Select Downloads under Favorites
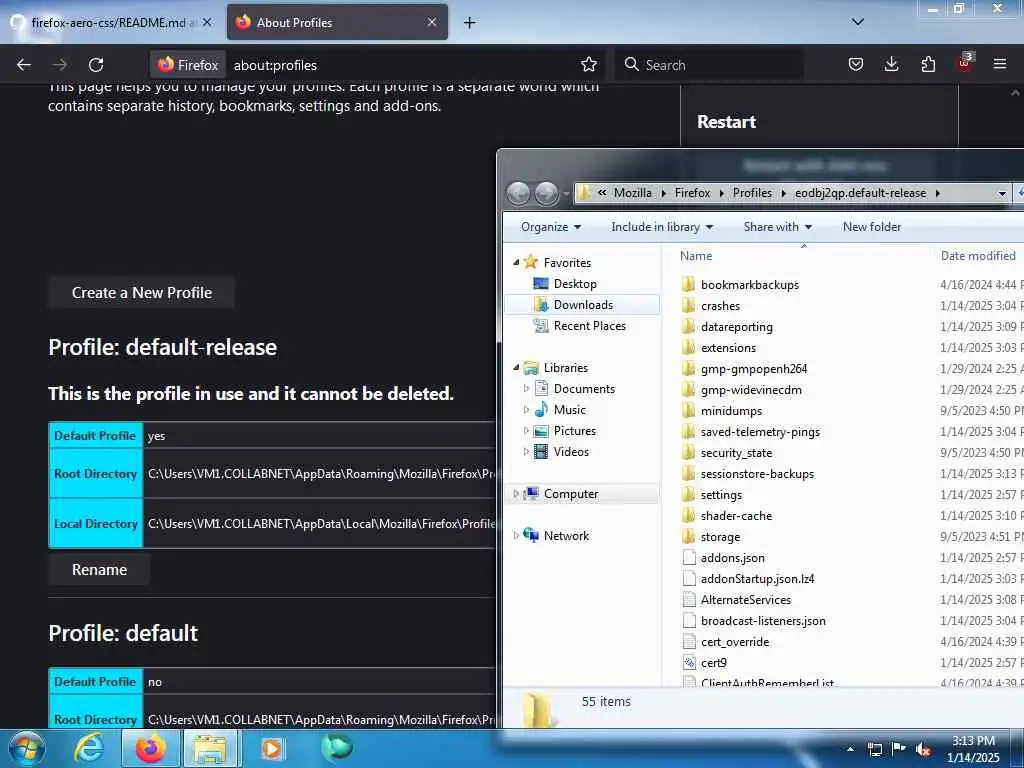1024x768 pixels. 583,304
